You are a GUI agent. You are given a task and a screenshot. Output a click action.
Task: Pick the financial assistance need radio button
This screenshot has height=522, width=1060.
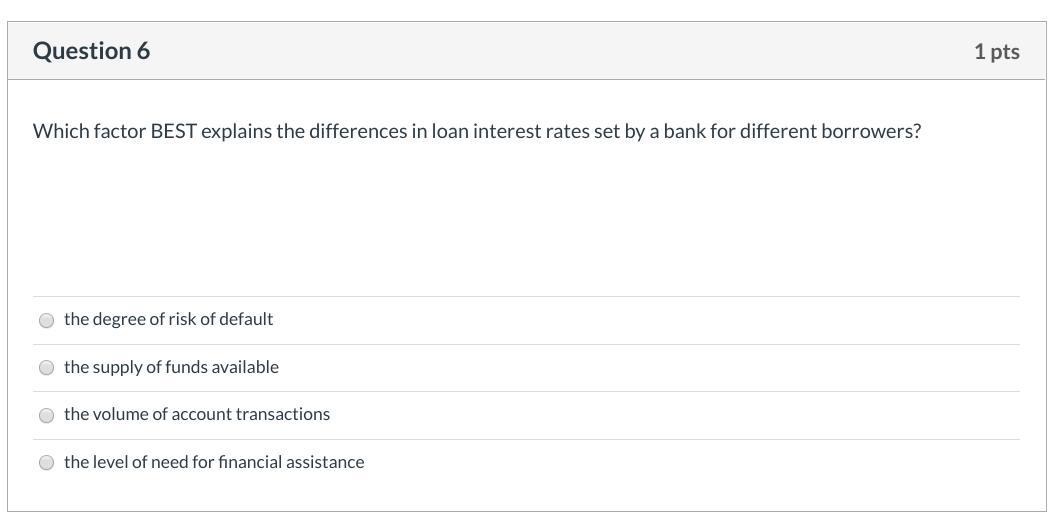coord(46,462)
